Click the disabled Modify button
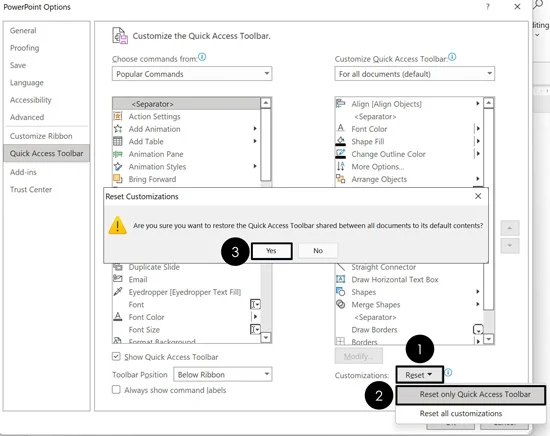 point(358,356)
